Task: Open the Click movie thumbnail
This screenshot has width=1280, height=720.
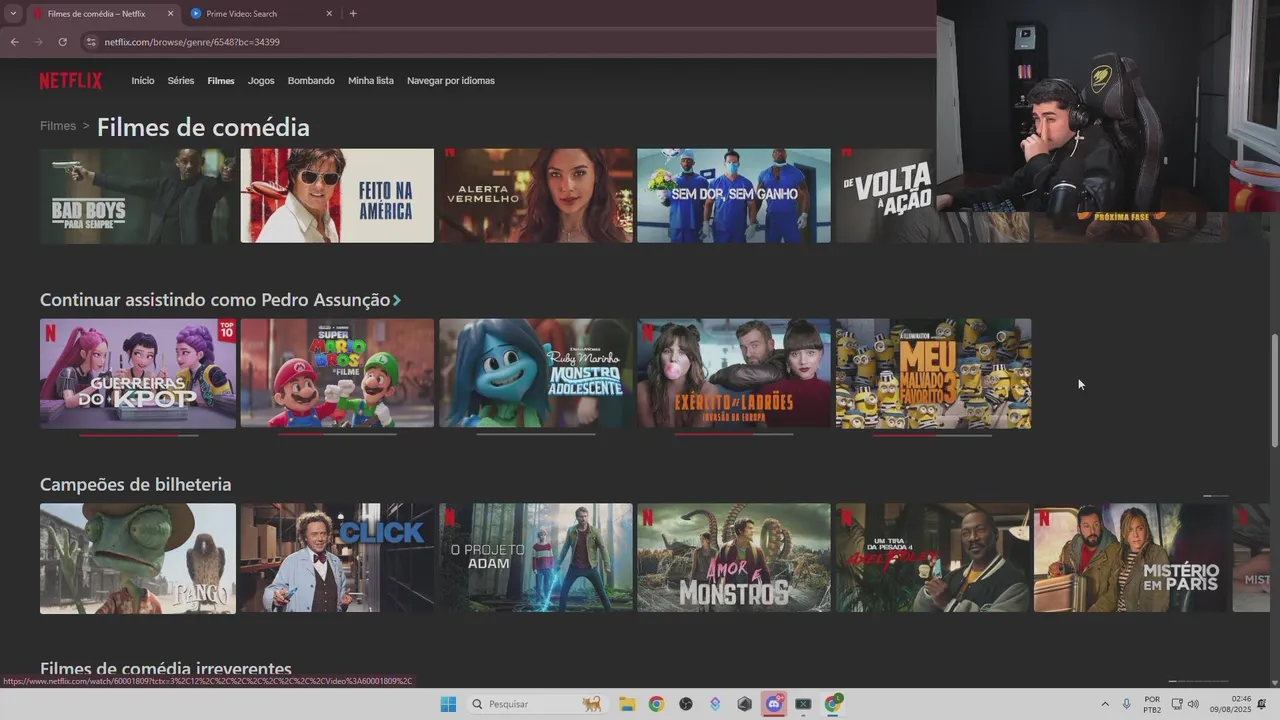Action: (337, 558)
